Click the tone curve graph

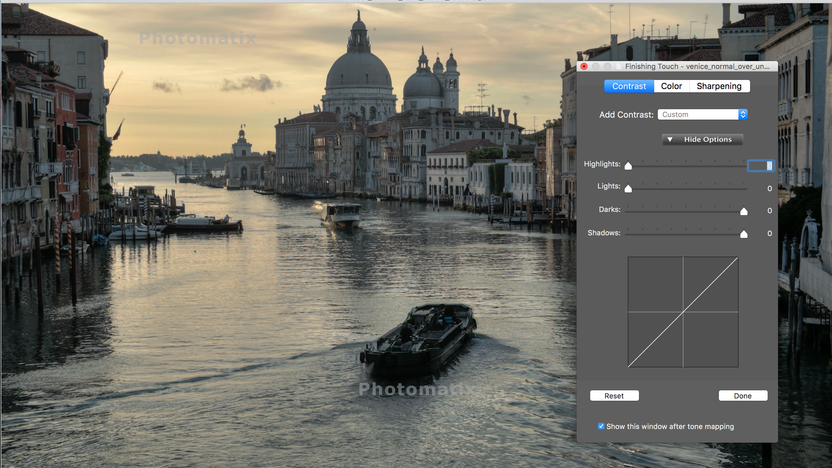[x=683, y=312]
